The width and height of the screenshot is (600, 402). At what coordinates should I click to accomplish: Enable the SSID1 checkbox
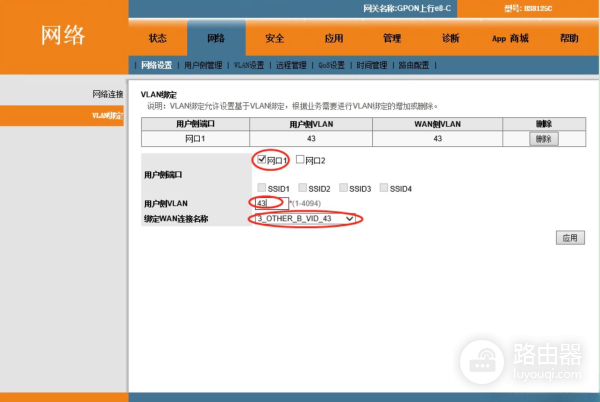pyautogui.click(x=263, y=188)
